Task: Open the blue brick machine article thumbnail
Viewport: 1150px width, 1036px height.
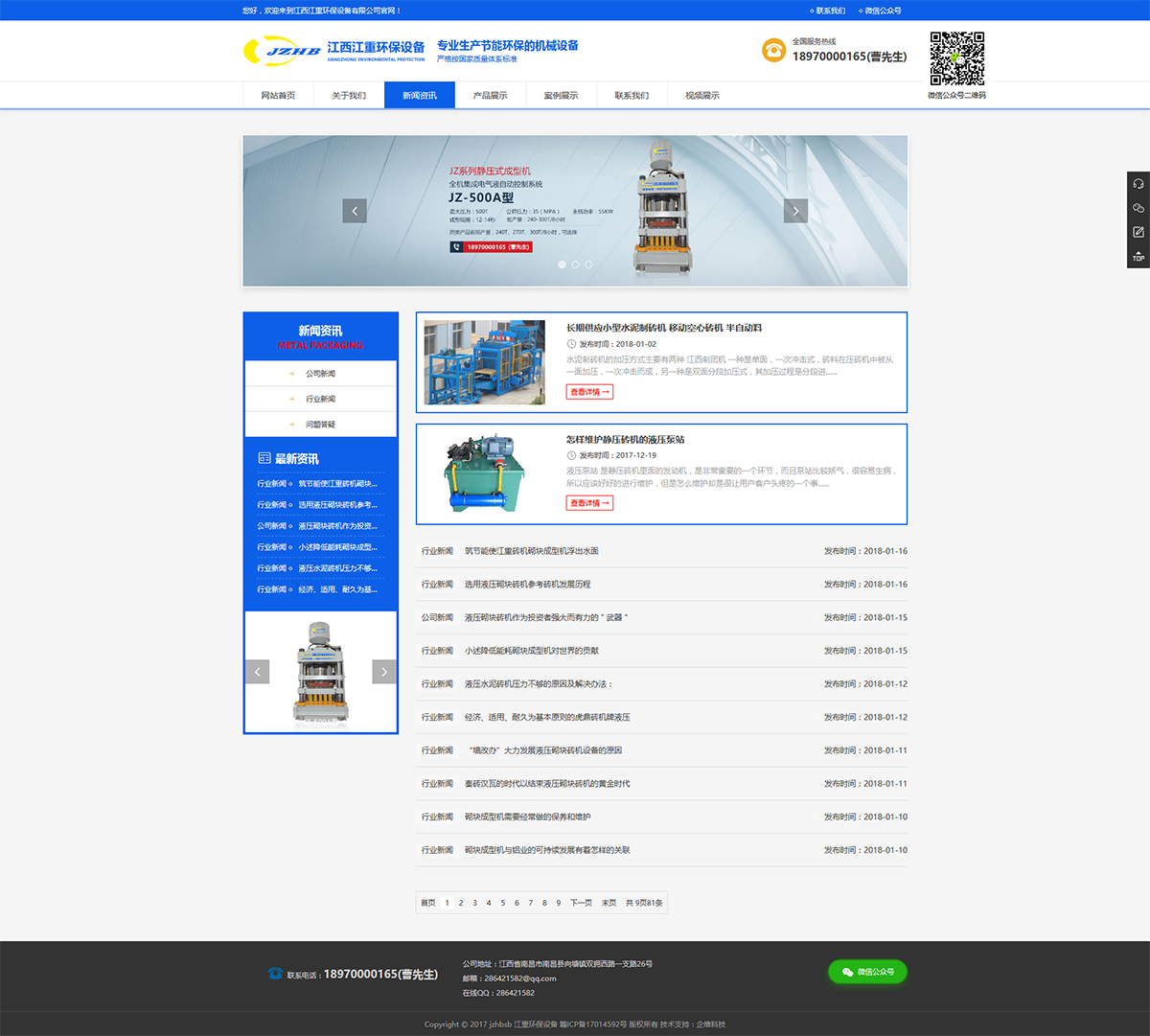Action: [484, 362]
